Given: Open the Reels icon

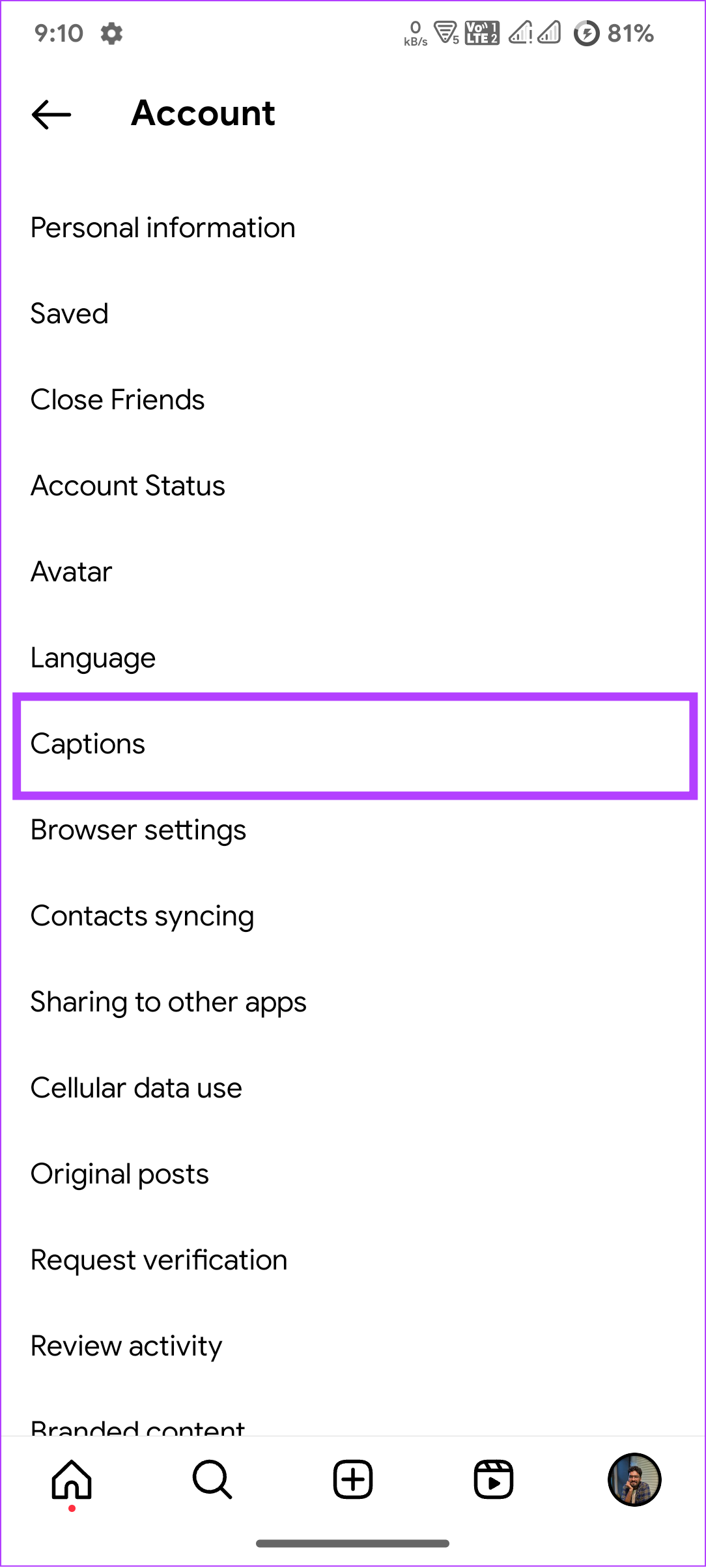Looking at the screenshot, I should (493, 1479).
